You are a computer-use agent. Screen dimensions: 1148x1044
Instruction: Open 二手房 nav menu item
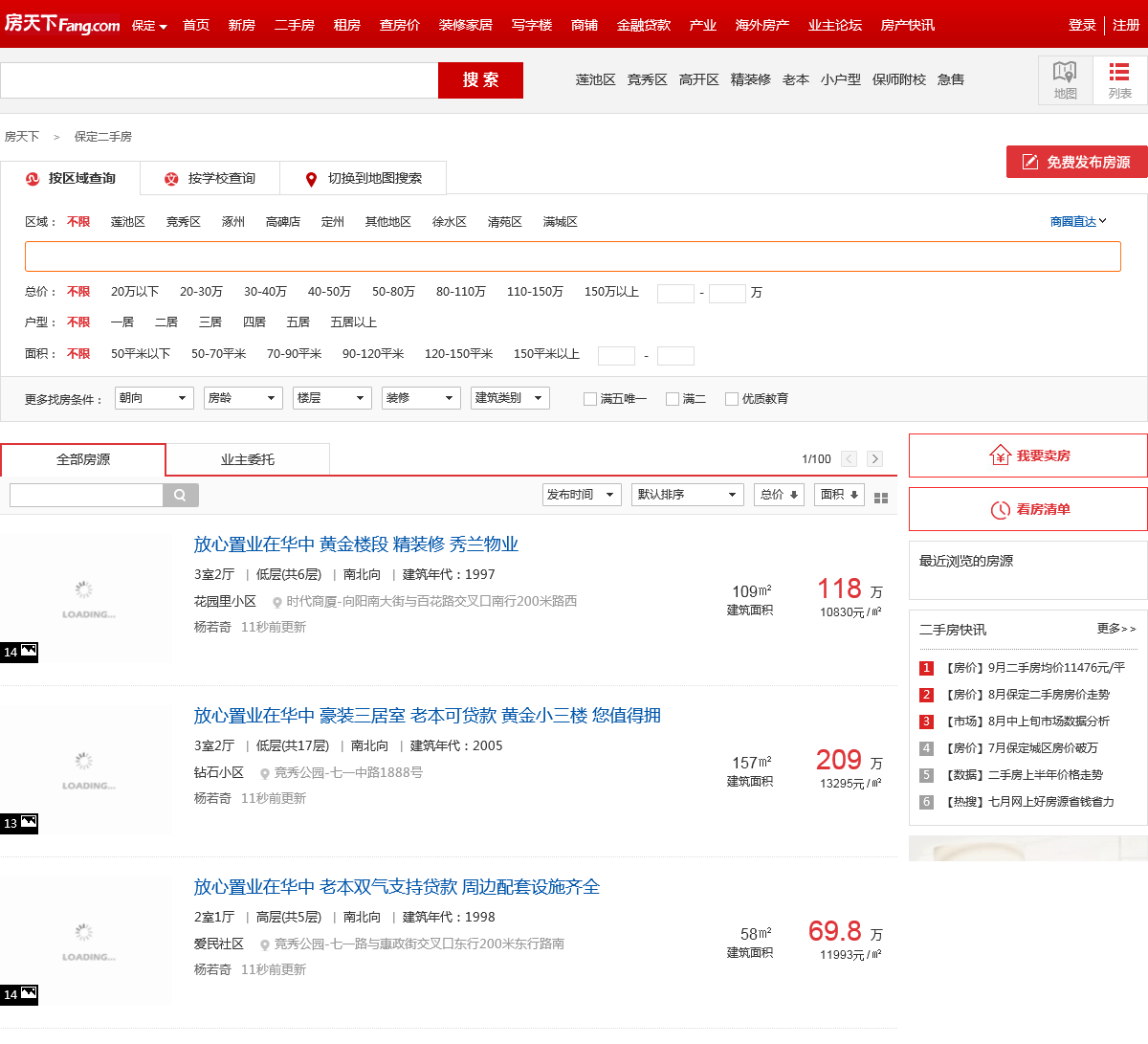point(294,25)
